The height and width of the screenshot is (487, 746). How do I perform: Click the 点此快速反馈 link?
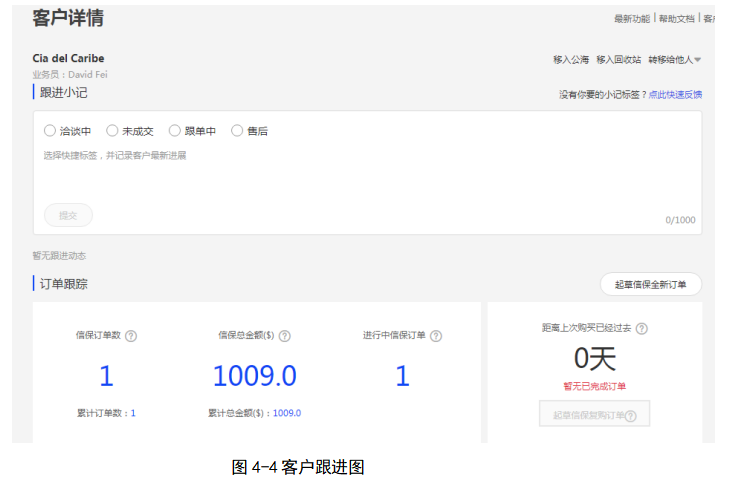click(x=675, y=94)
